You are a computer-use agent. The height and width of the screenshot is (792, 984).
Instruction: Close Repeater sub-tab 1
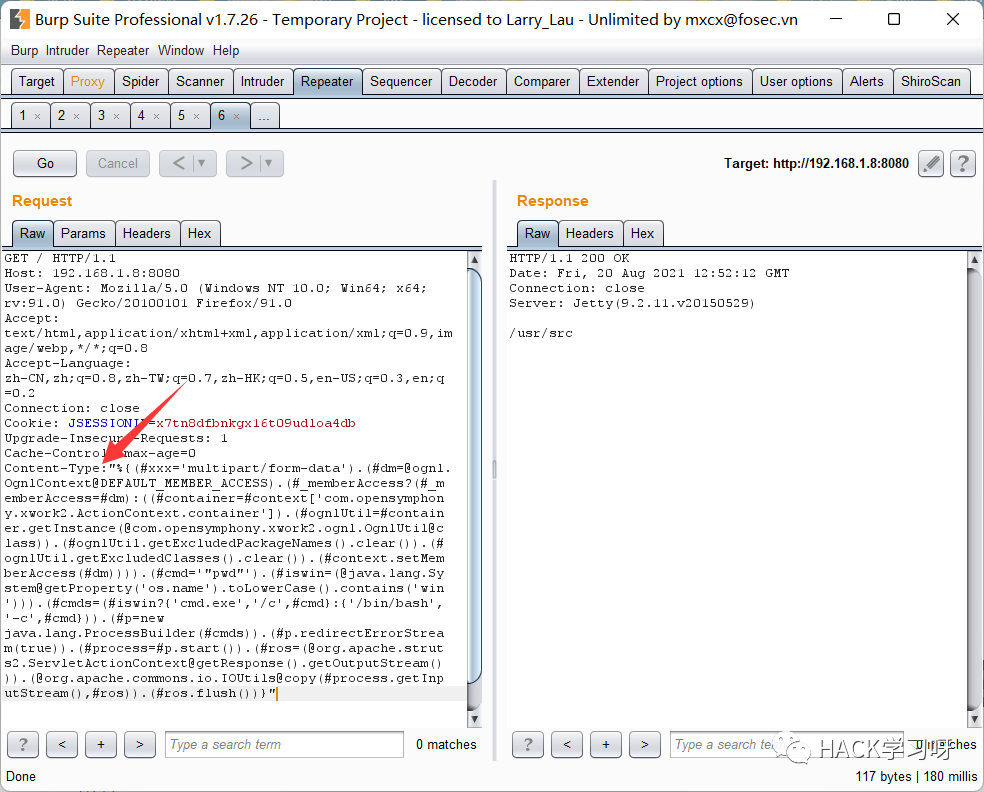coord(38,116)
